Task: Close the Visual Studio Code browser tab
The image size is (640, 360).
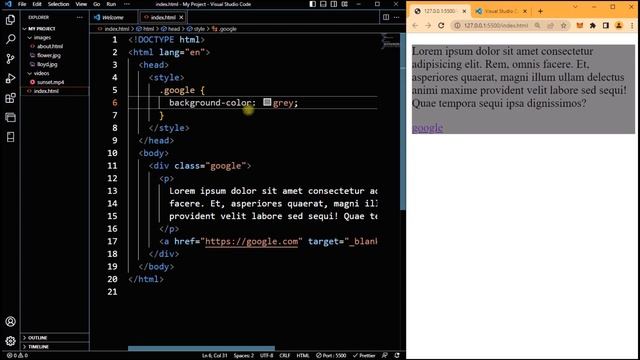Action: coord(525,11)
